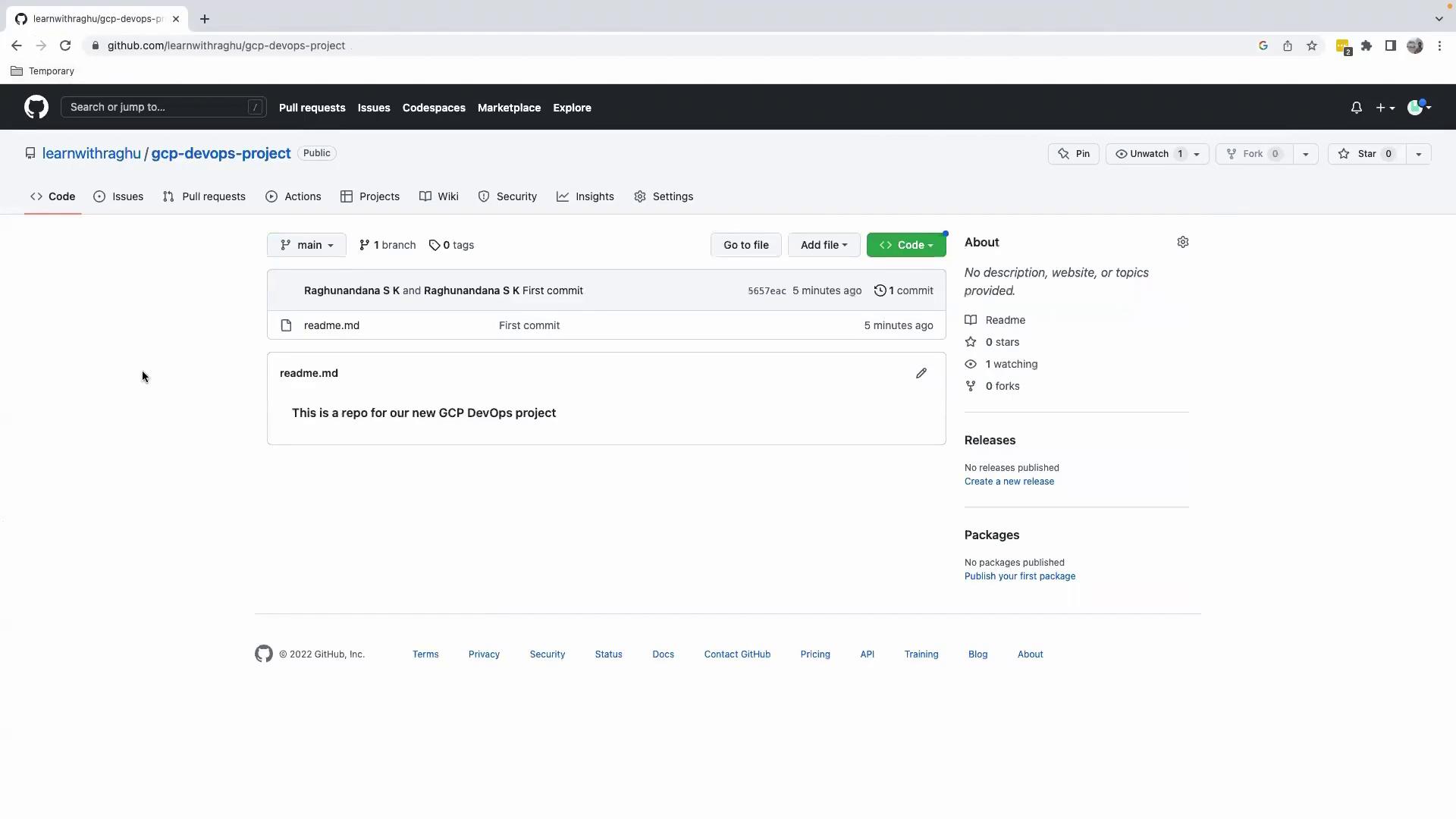Image resolution: width=1456 pixels, height=819 pixels.
Task: Switch to the repository Pull requests tab
Action: [204, 196]
